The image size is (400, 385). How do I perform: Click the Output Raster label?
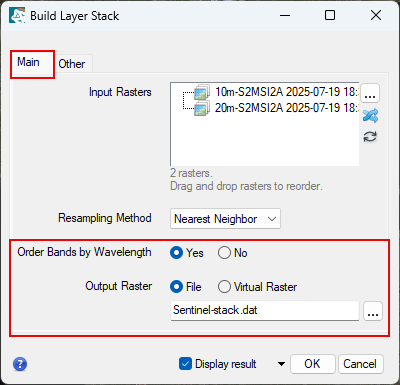[x=119, y=286]
